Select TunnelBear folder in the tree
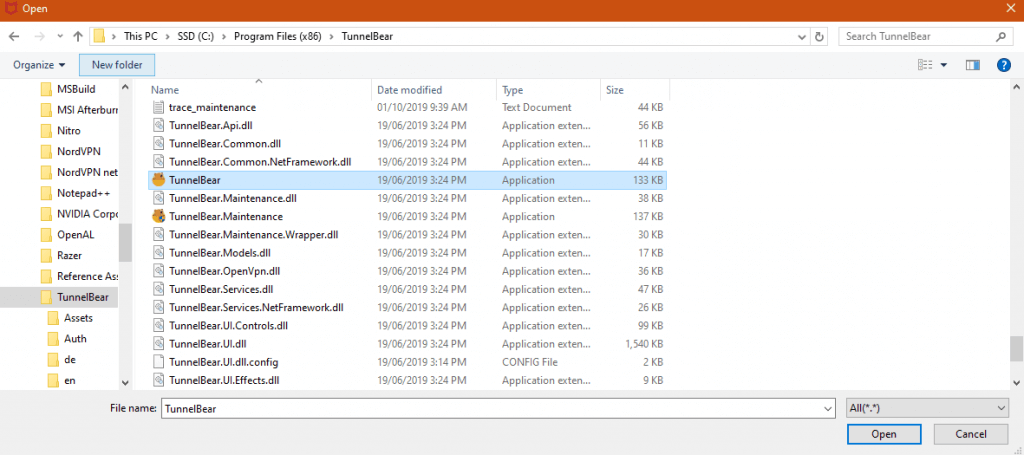The image size is (1024, 455). click(74, 298)
